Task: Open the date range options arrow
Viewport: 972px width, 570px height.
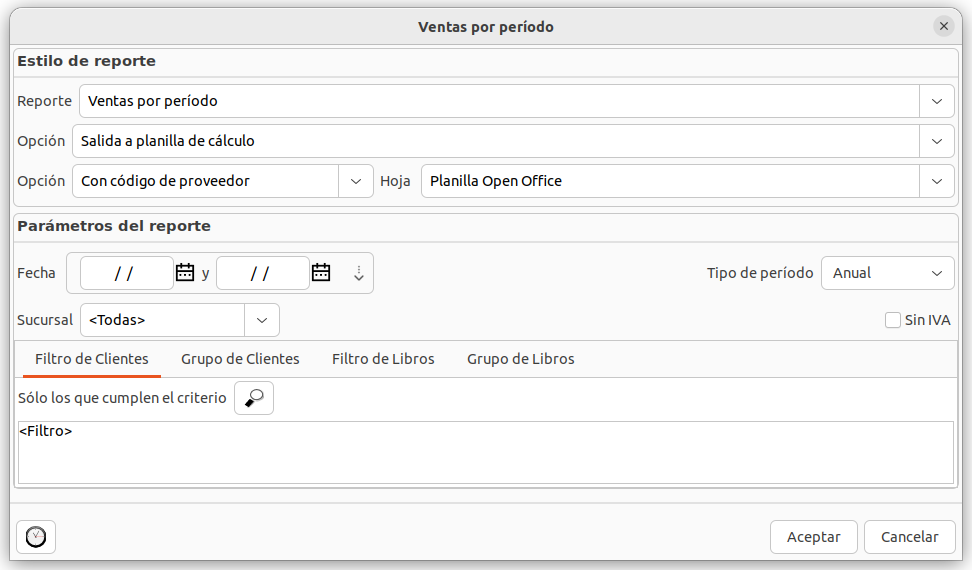Action: pyautogui.click(x=359, y=273)
